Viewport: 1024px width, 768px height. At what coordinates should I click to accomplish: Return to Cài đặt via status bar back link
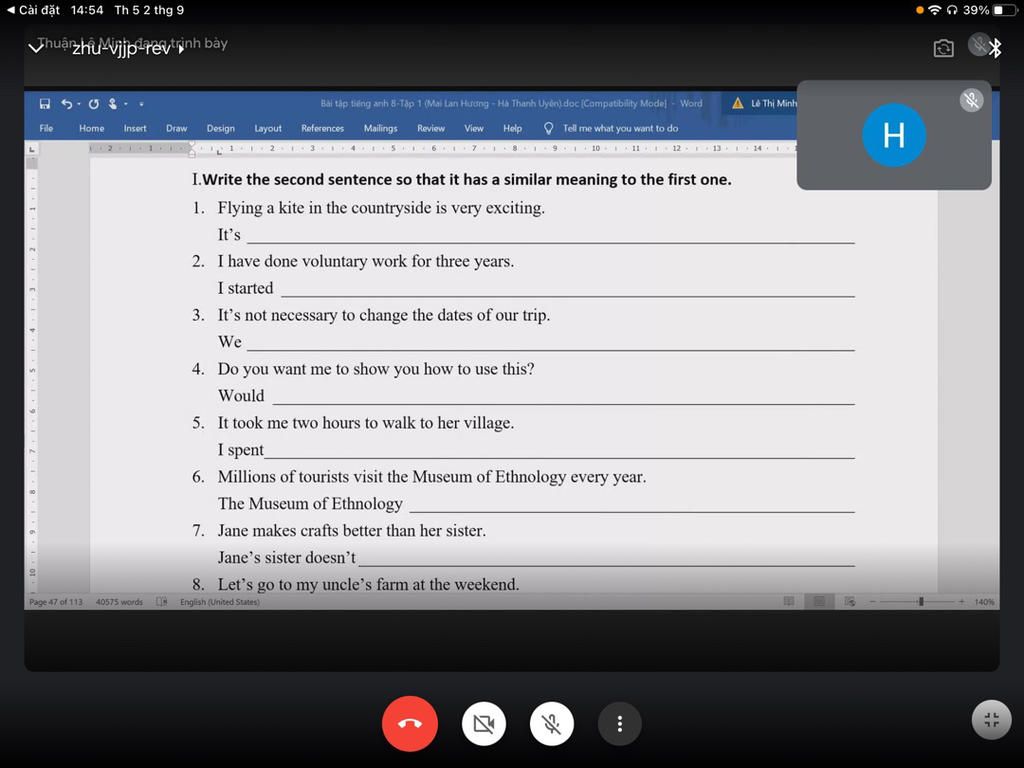pos(33,10)
